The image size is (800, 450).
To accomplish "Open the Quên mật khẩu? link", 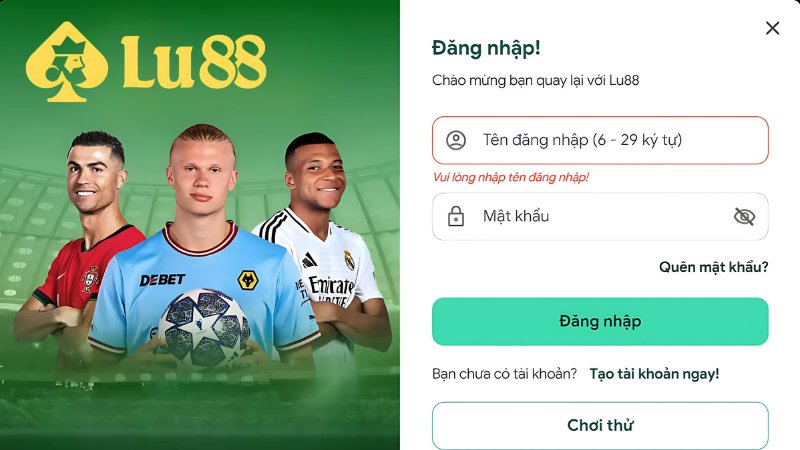I will pos(713,267).
